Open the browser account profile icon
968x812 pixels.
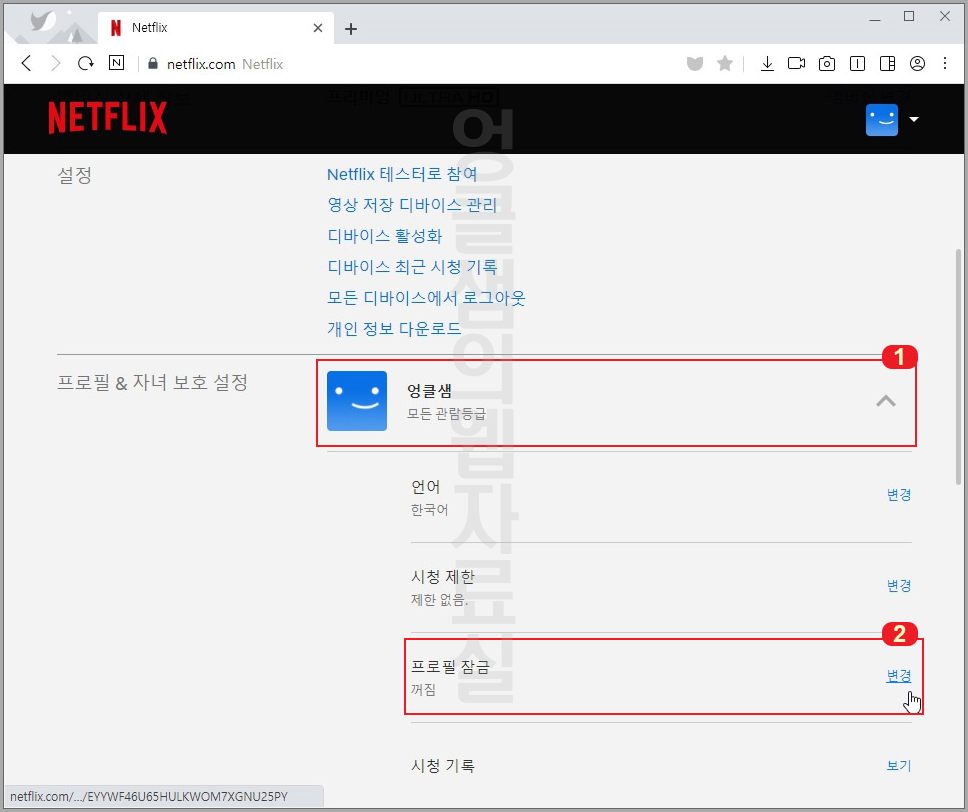click(x=917, y=63)
